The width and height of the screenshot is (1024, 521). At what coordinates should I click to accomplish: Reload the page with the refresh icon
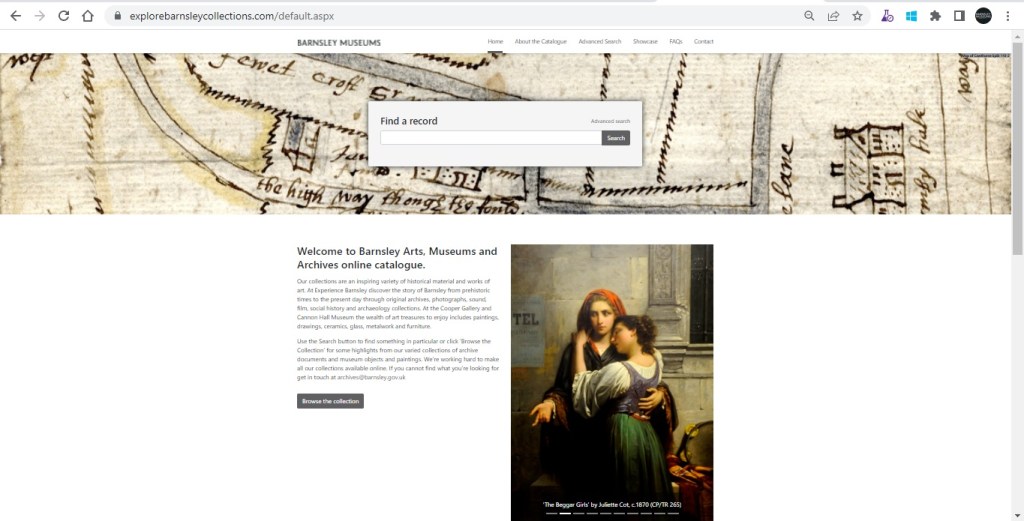pyautogui.click(x=63, y=16)
